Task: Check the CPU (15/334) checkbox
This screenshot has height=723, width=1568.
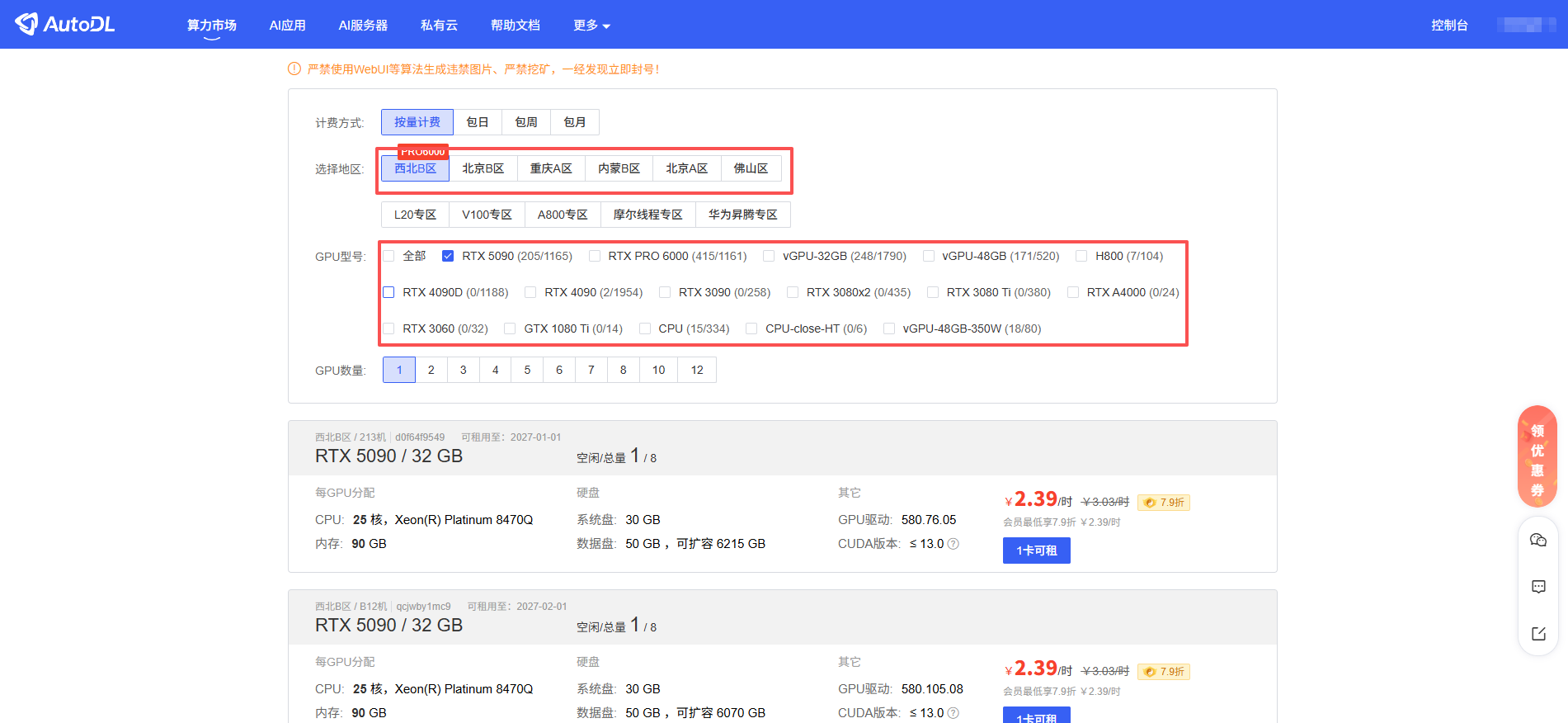Action: 645,328
